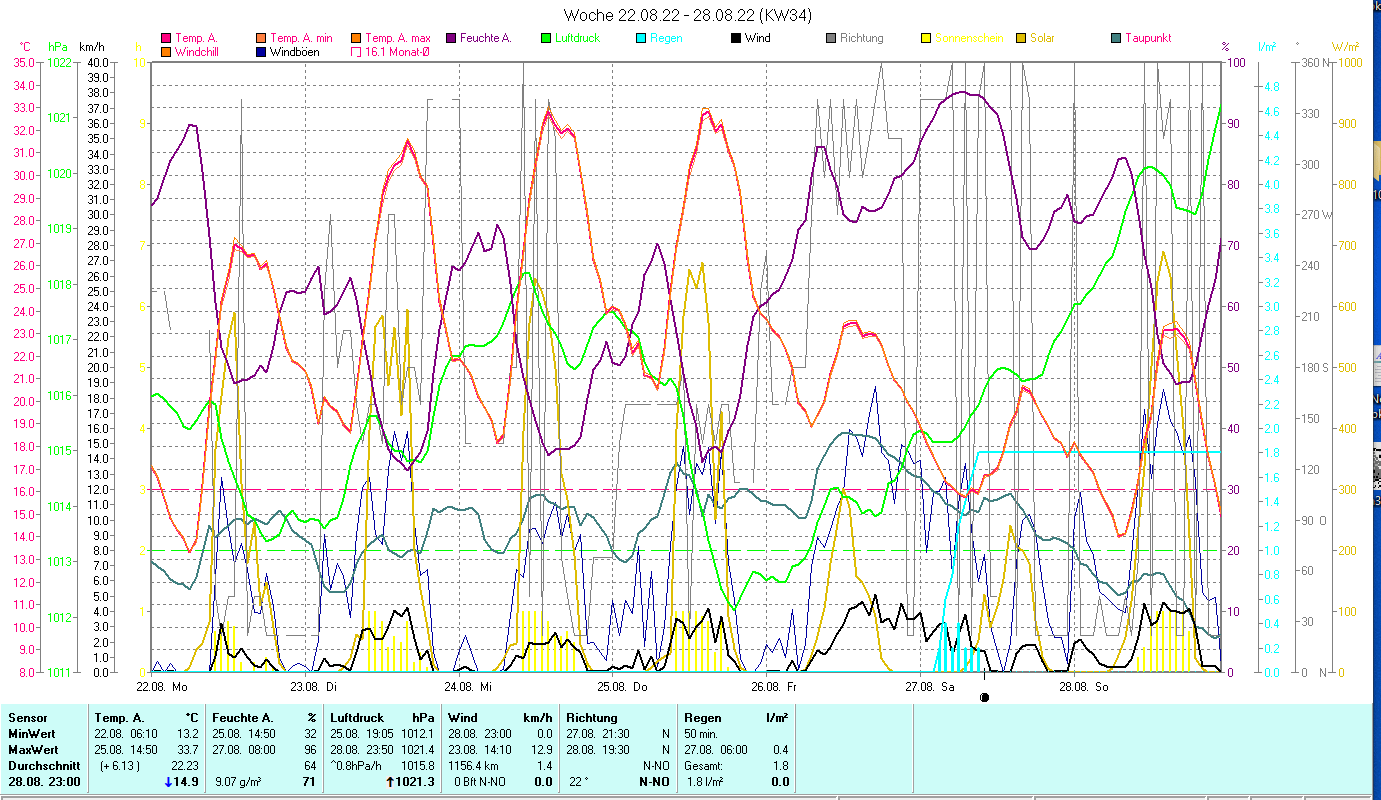
Task: Click the 26.08. Fr date label
Action: point(774,687)
